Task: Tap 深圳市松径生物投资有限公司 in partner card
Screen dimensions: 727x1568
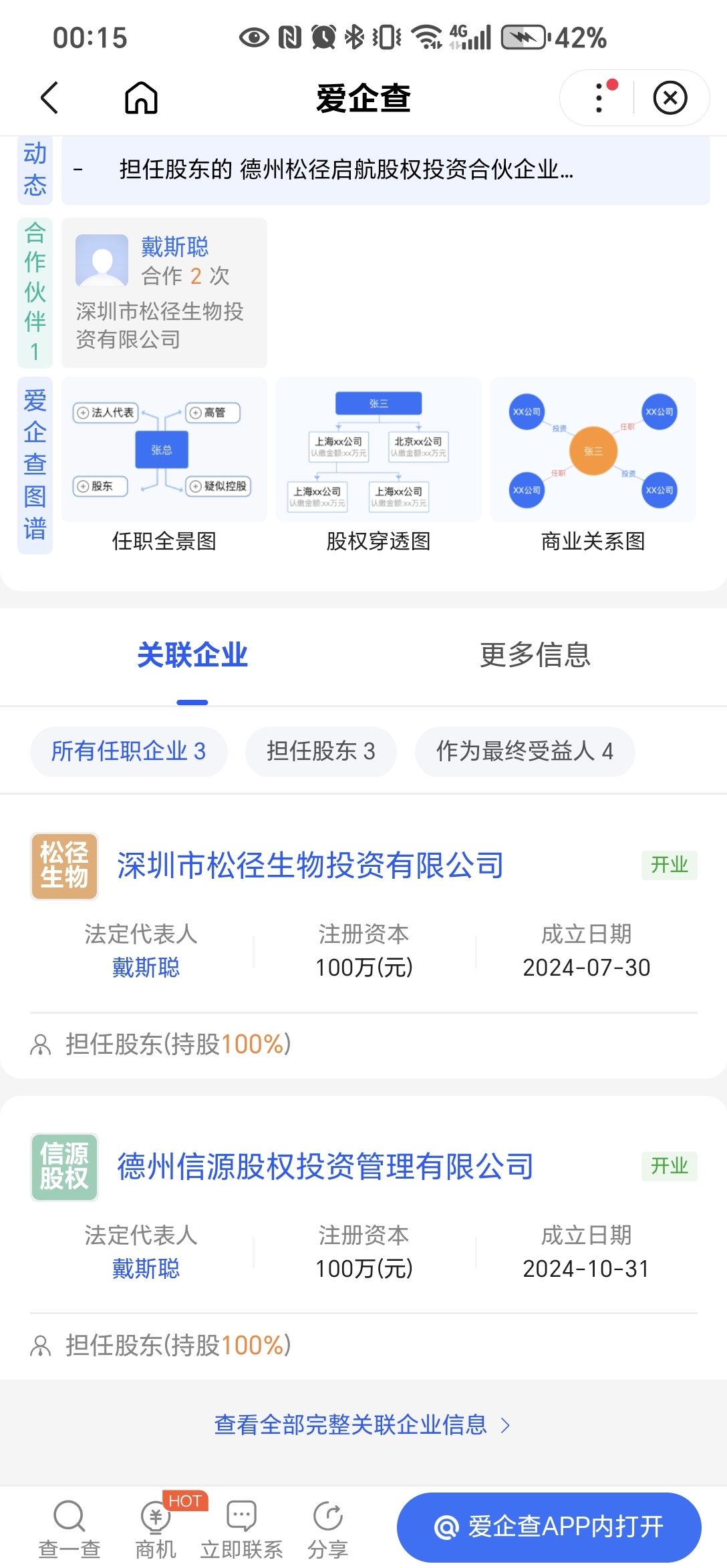Action: pos(160,325)
